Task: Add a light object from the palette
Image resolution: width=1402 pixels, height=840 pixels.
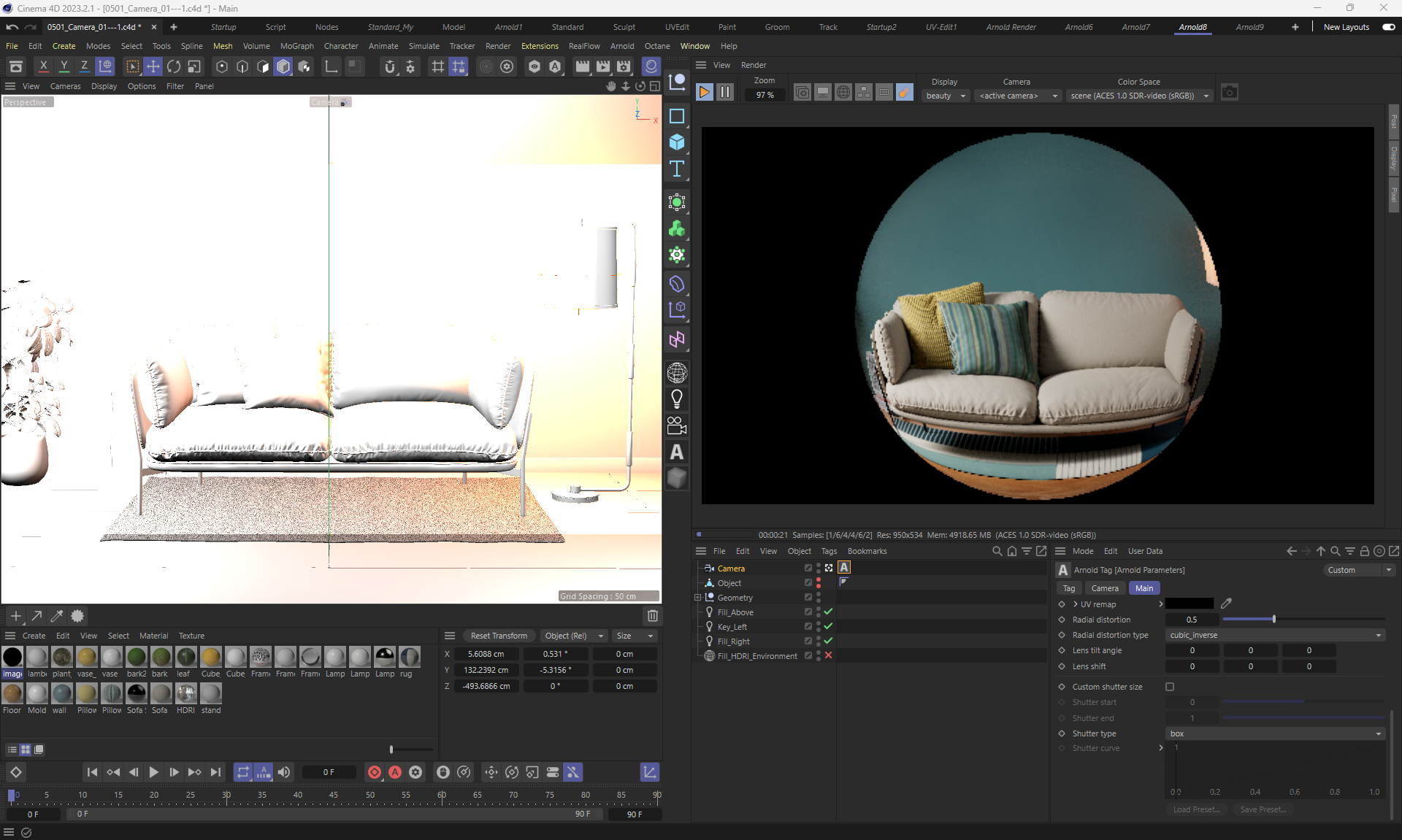Action: click(677, 399)
